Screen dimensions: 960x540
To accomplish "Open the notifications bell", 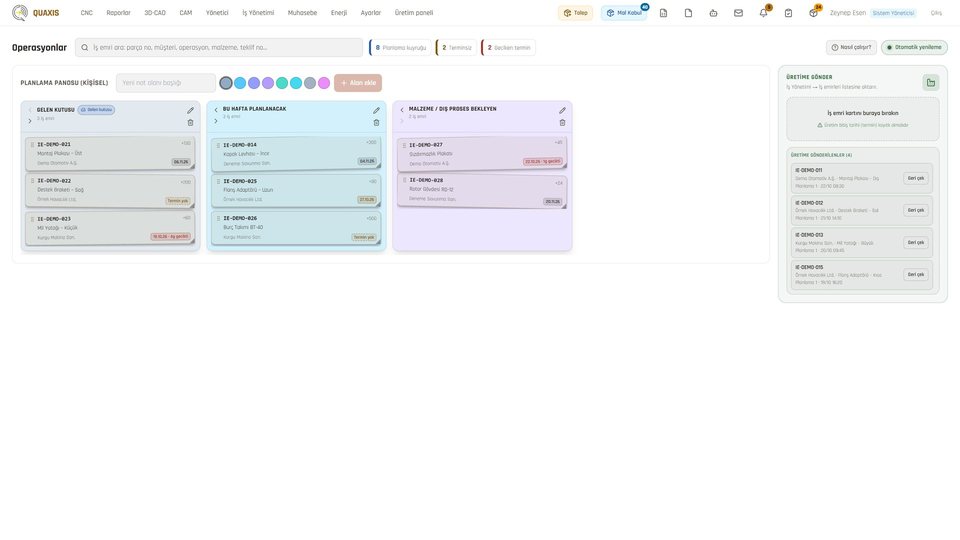I will [763, 13].
